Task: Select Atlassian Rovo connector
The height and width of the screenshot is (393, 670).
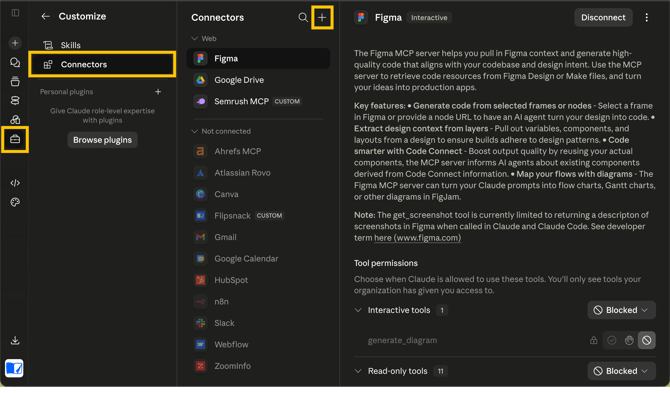Action: (x=258, y=173)
